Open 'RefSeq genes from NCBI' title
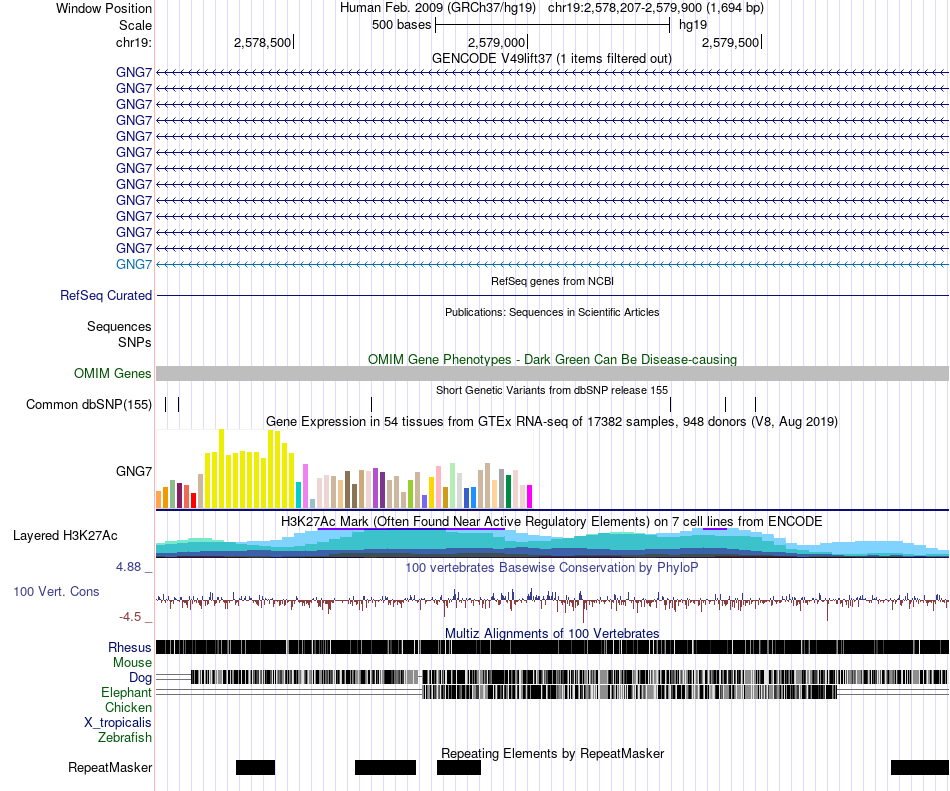950x791 pixels. click(553, 281)
